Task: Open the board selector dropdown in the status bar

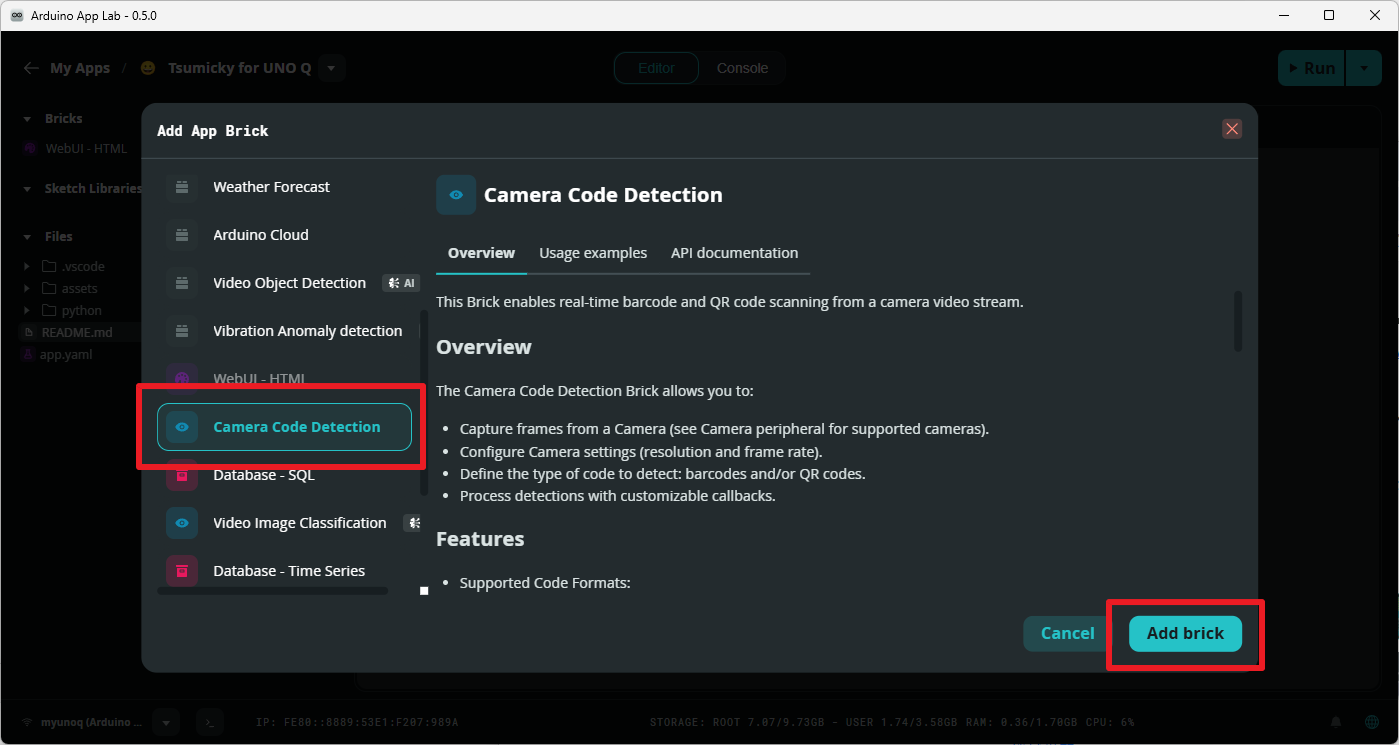Action: tap(167, 722)
